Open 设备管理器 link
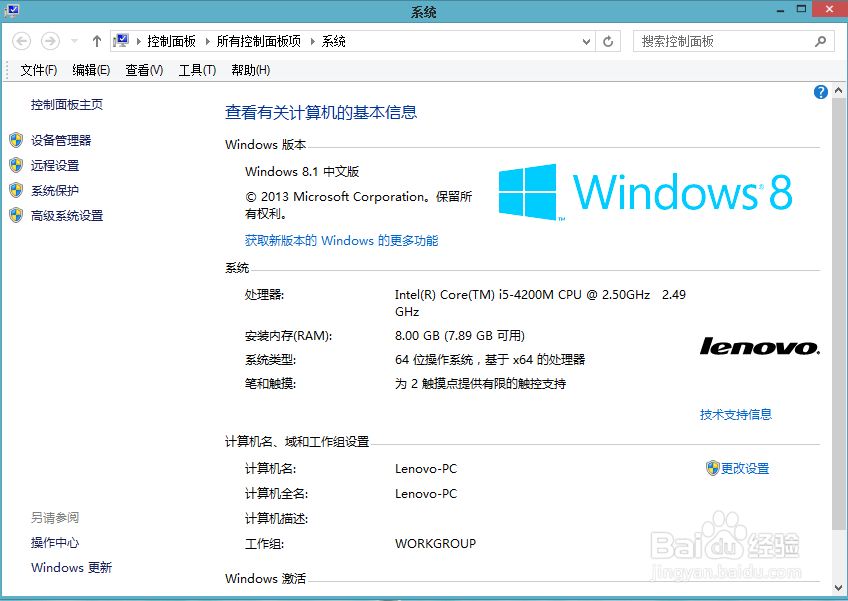Screen dimensions: 848x601 [x=61, y=141]
